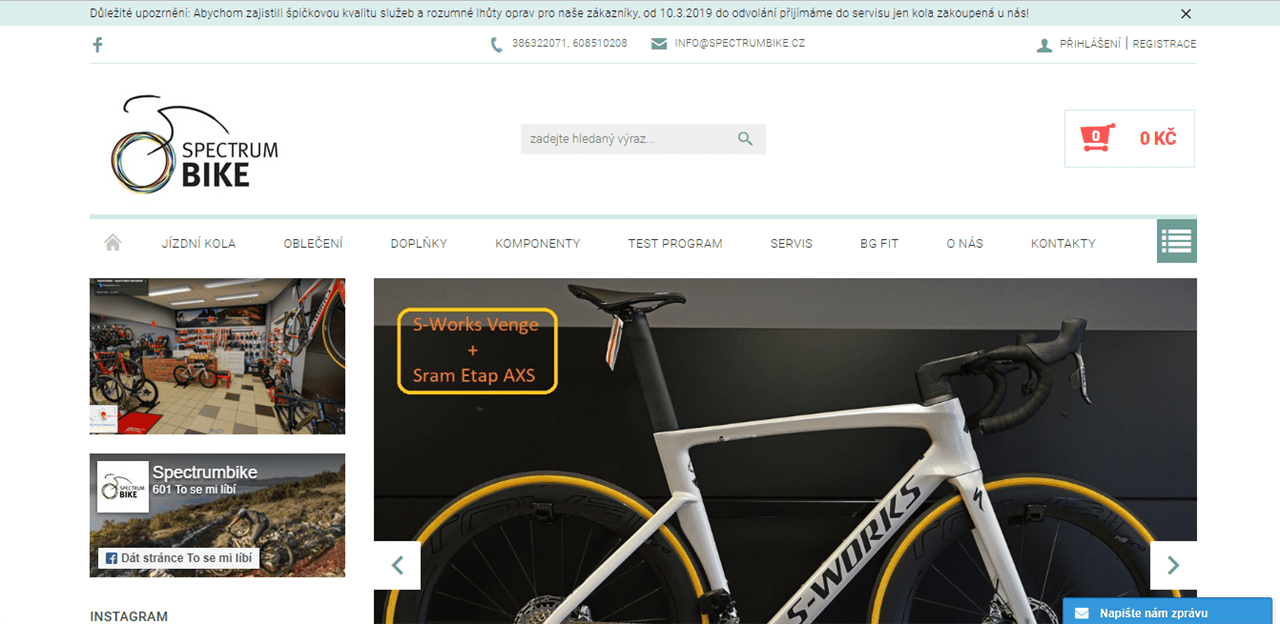Open the Facebook icon in top bar
1280x624 pixels.
(98, 44)
